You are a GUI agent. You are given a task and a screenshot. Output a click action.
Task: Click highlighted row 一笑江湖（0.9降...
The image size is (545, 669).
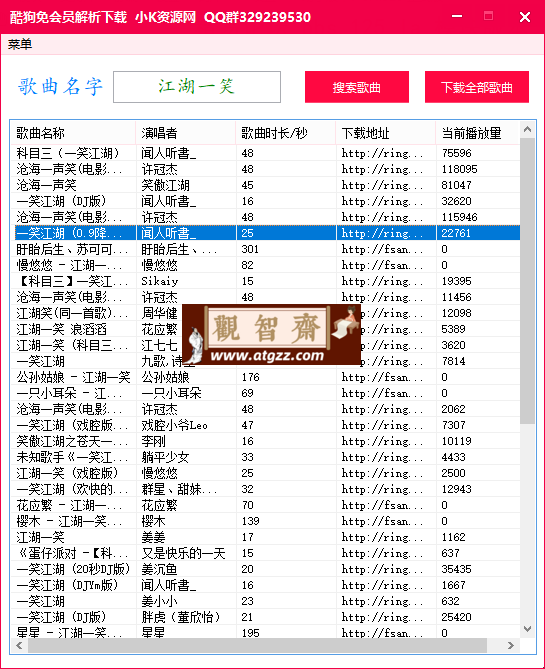pyautogui.click(x=268, y=233)
